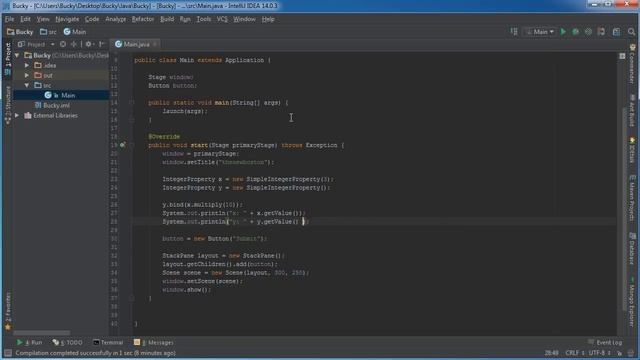
Task: Open Ant Build side panel
Action: click(x=632, y=110)
